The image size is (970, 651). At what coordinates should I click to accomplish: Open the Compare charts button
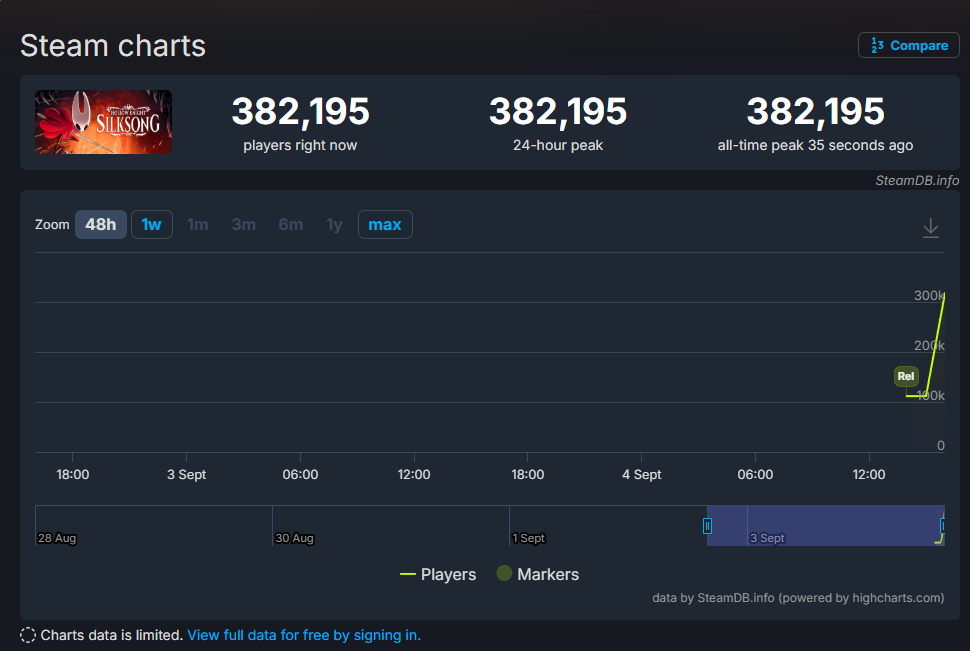[x=908, y=45]
